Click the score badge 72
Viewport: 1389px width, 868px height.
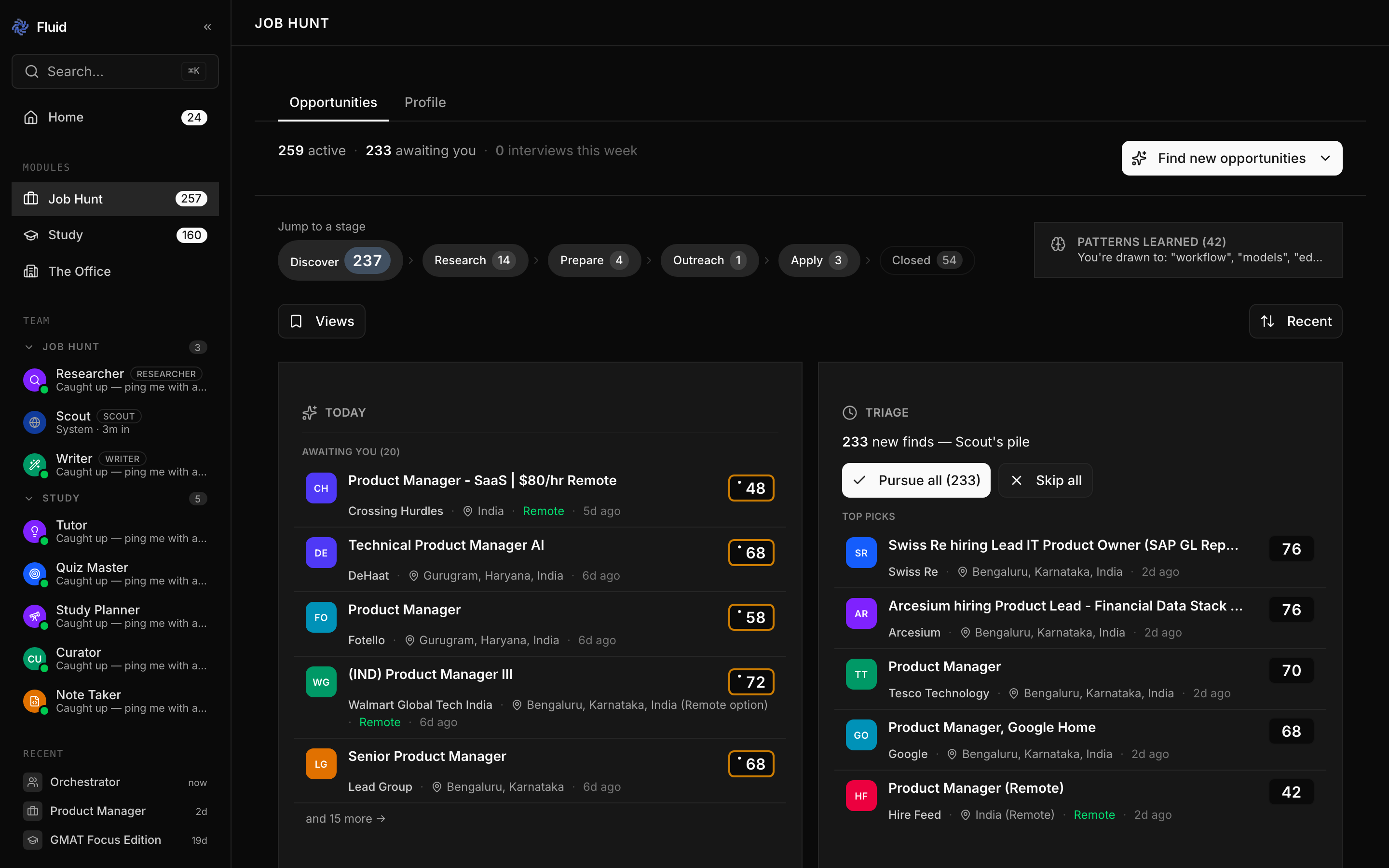(751, 682)
